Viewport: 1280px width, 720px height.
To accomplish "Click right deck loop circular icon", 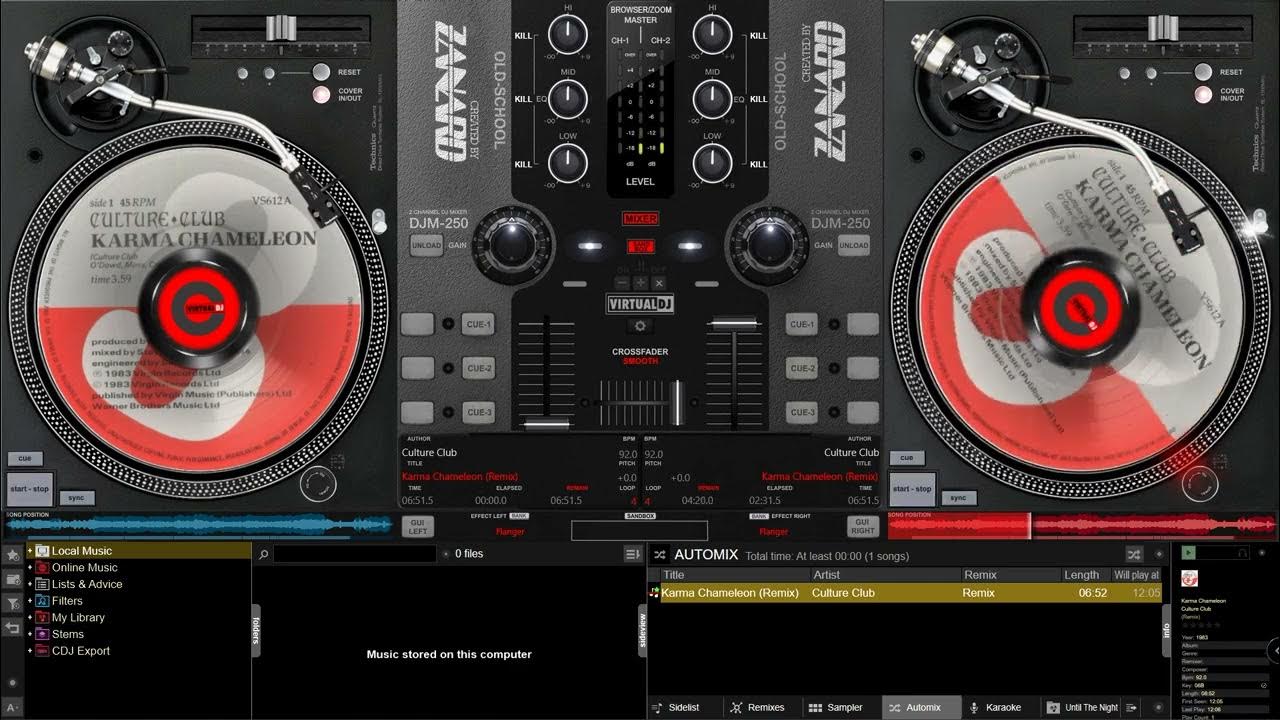I will click(x=1200, y=484).
